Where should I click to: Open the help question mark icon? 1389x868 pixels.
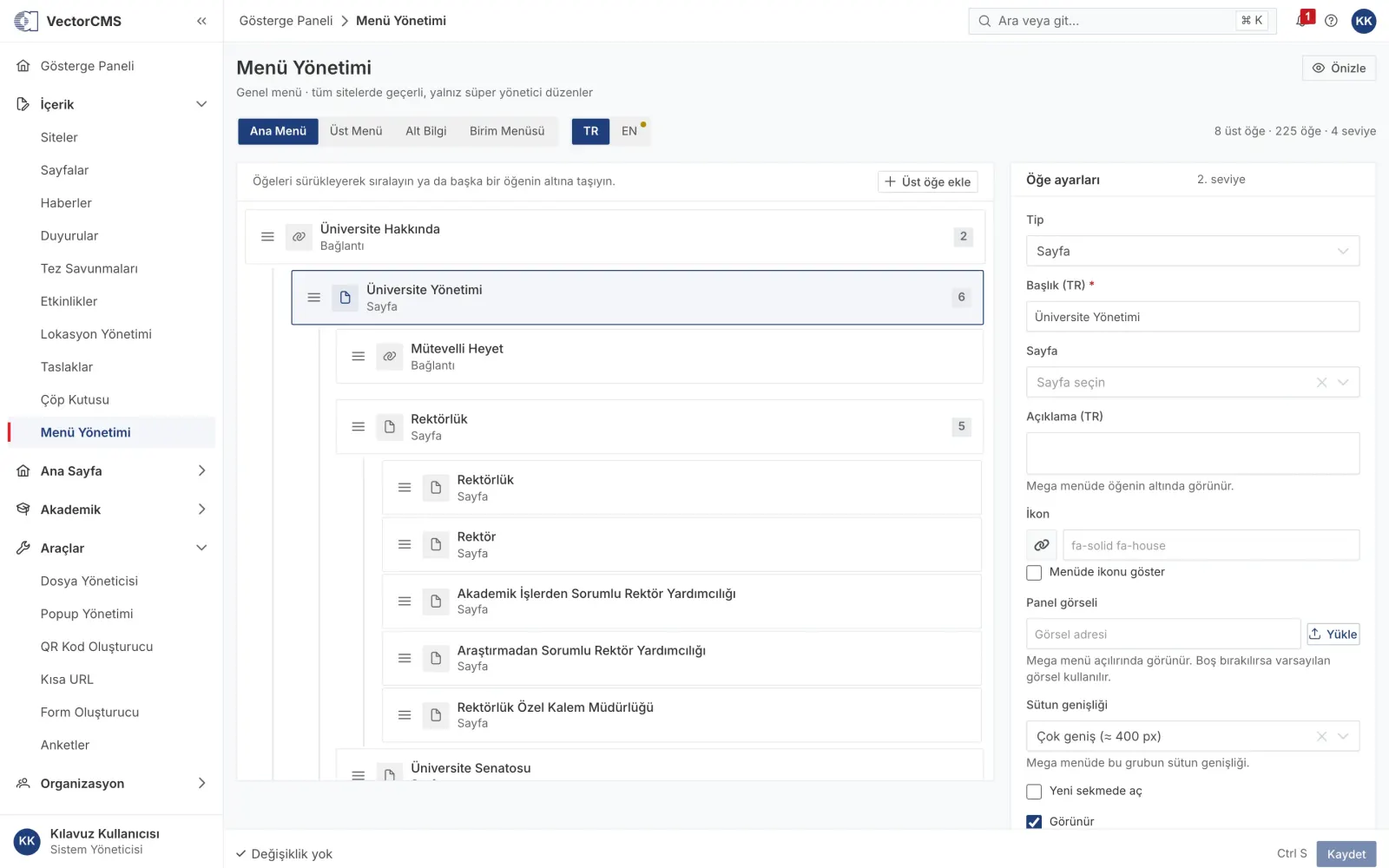pos(1331,21)
